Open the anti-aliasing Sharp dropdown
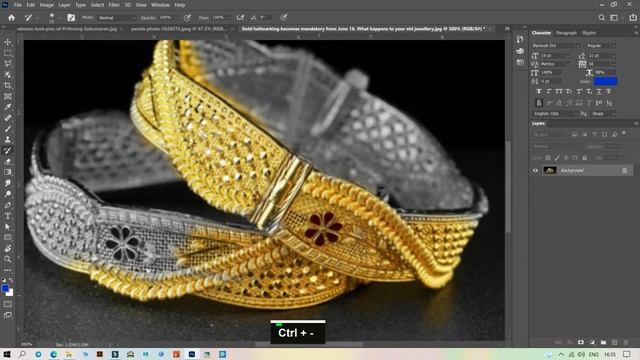640x360 pixels. pos(603,114)
